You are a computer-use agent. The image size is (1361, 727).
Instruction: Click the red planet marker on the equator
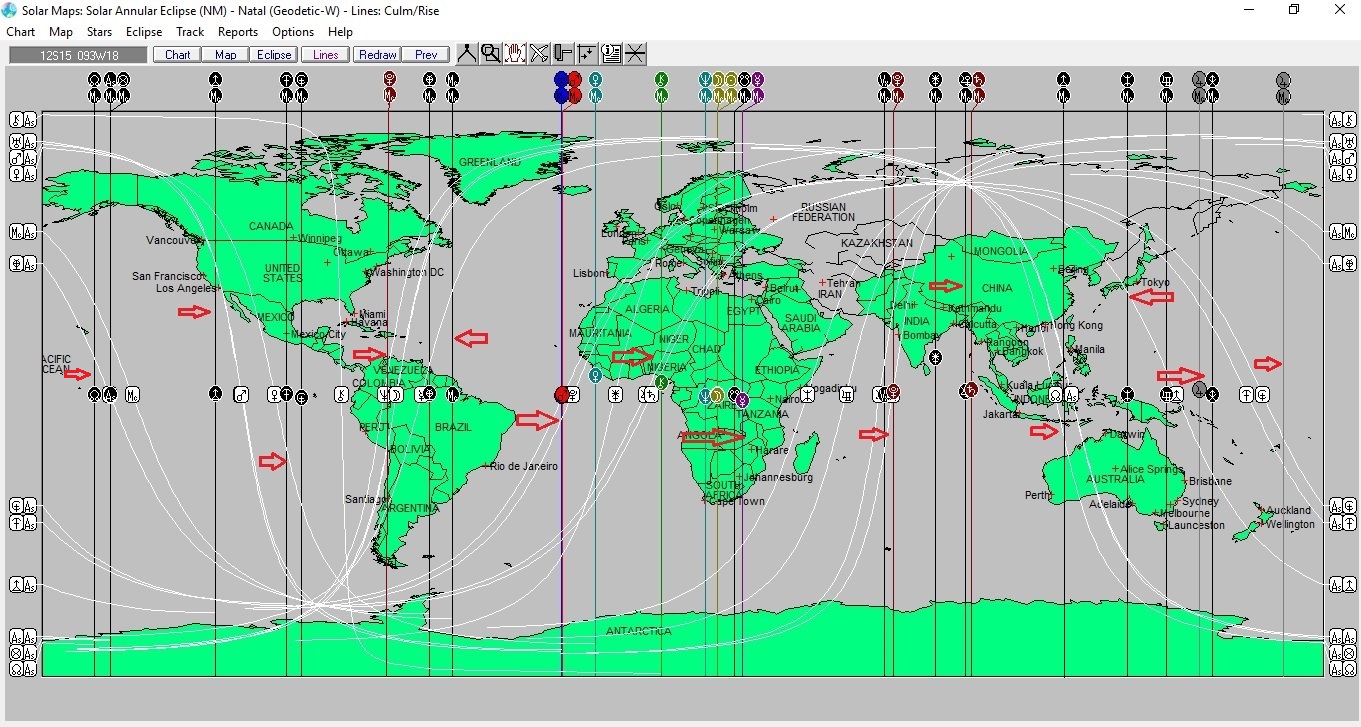click(562, 395)
